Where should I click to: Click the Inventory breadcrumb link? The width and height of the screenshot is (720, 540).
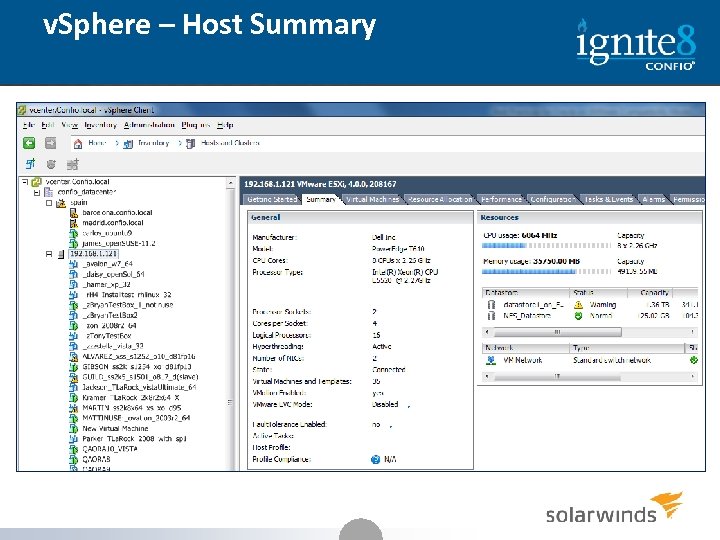point(153,143)
